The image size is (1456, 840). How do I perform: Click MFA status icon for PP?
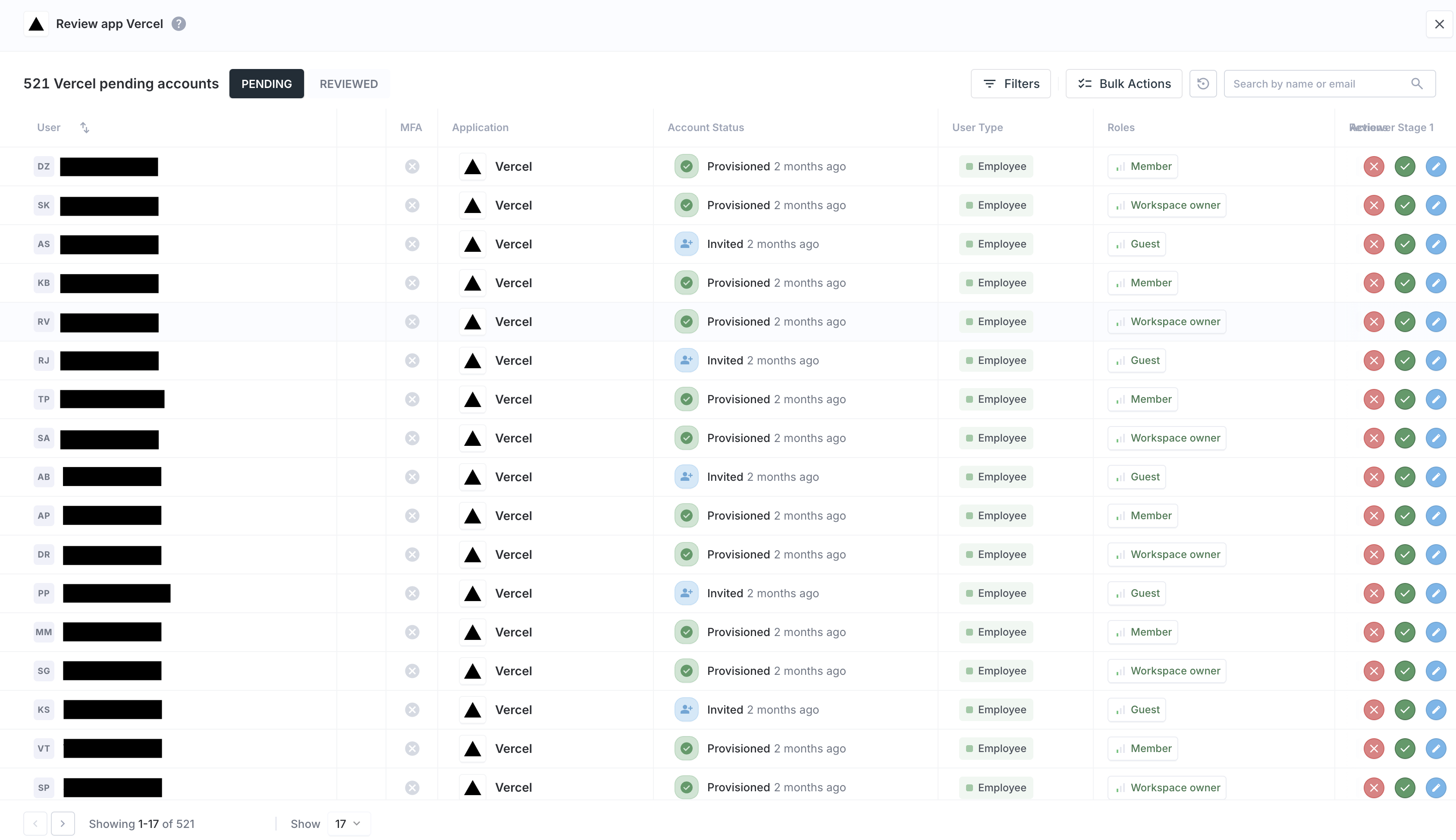point(412,593)
